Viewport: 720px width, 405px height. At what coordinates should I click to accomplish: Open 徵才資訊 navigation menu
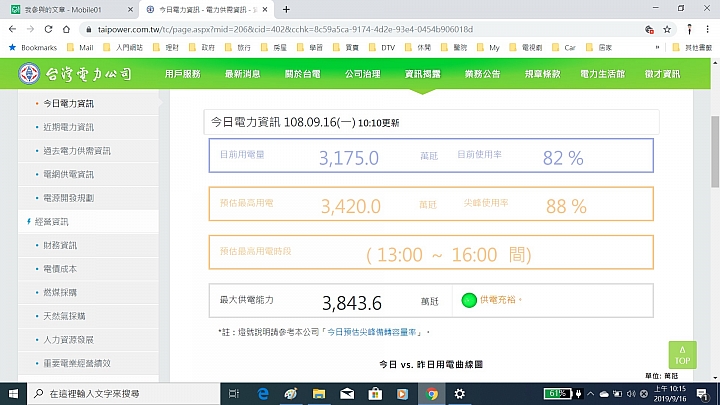point(662,74)
